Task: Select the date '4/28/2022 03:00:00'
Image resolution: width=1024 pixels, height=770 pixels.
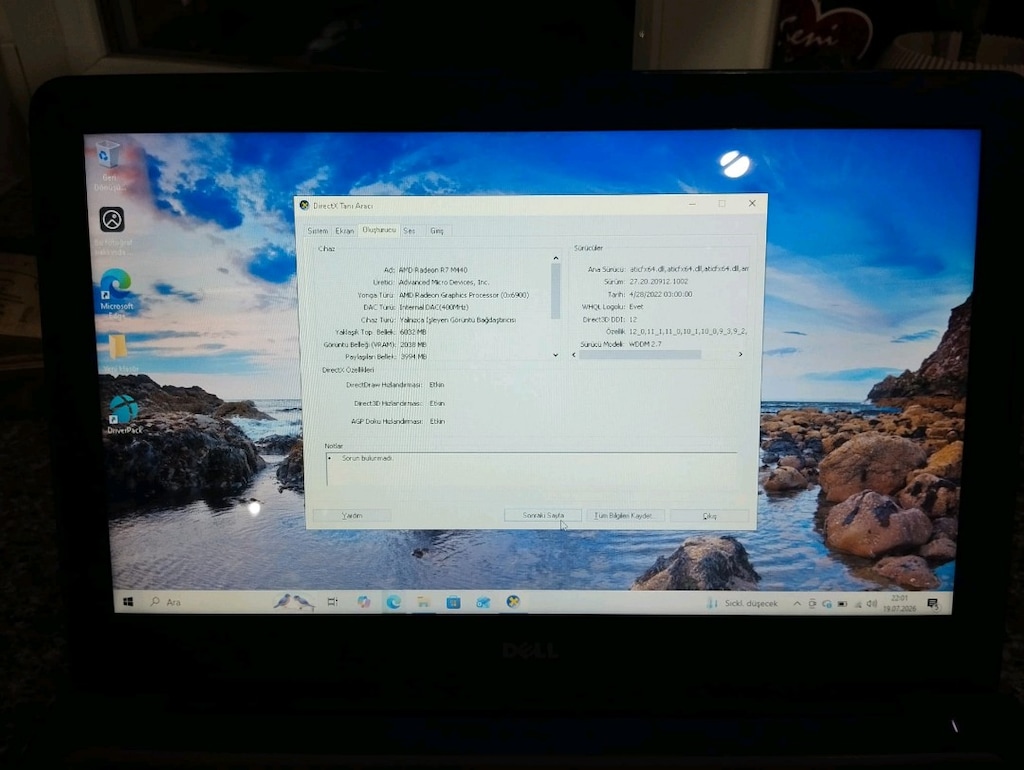Action: pyautogui.click(x=660, y=294)
